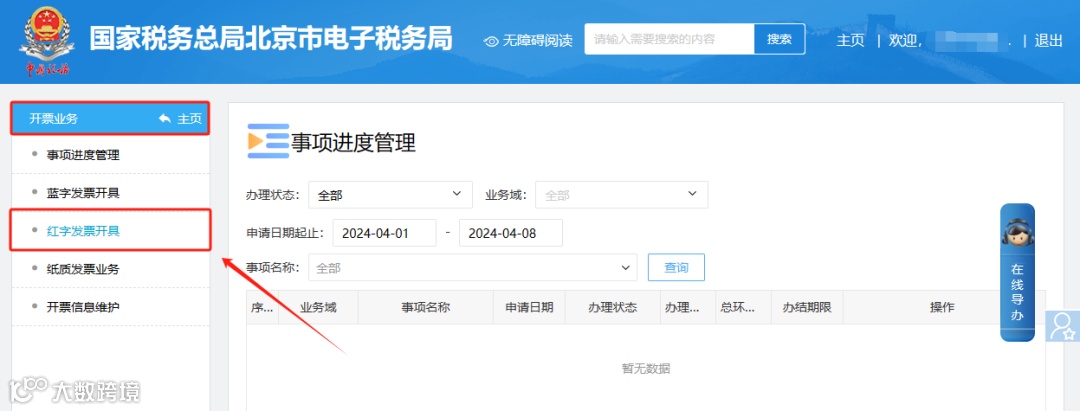Click the 查询 button
Screen dimensions: 1080x411
676,267
